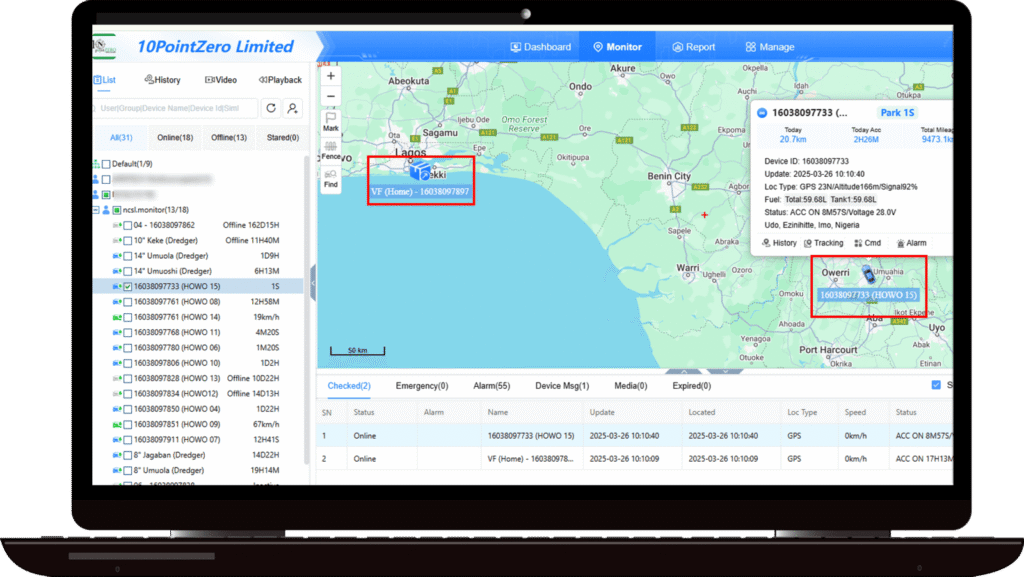
Task: Click the device list vertical scrollbar
Action: point(306,310)
